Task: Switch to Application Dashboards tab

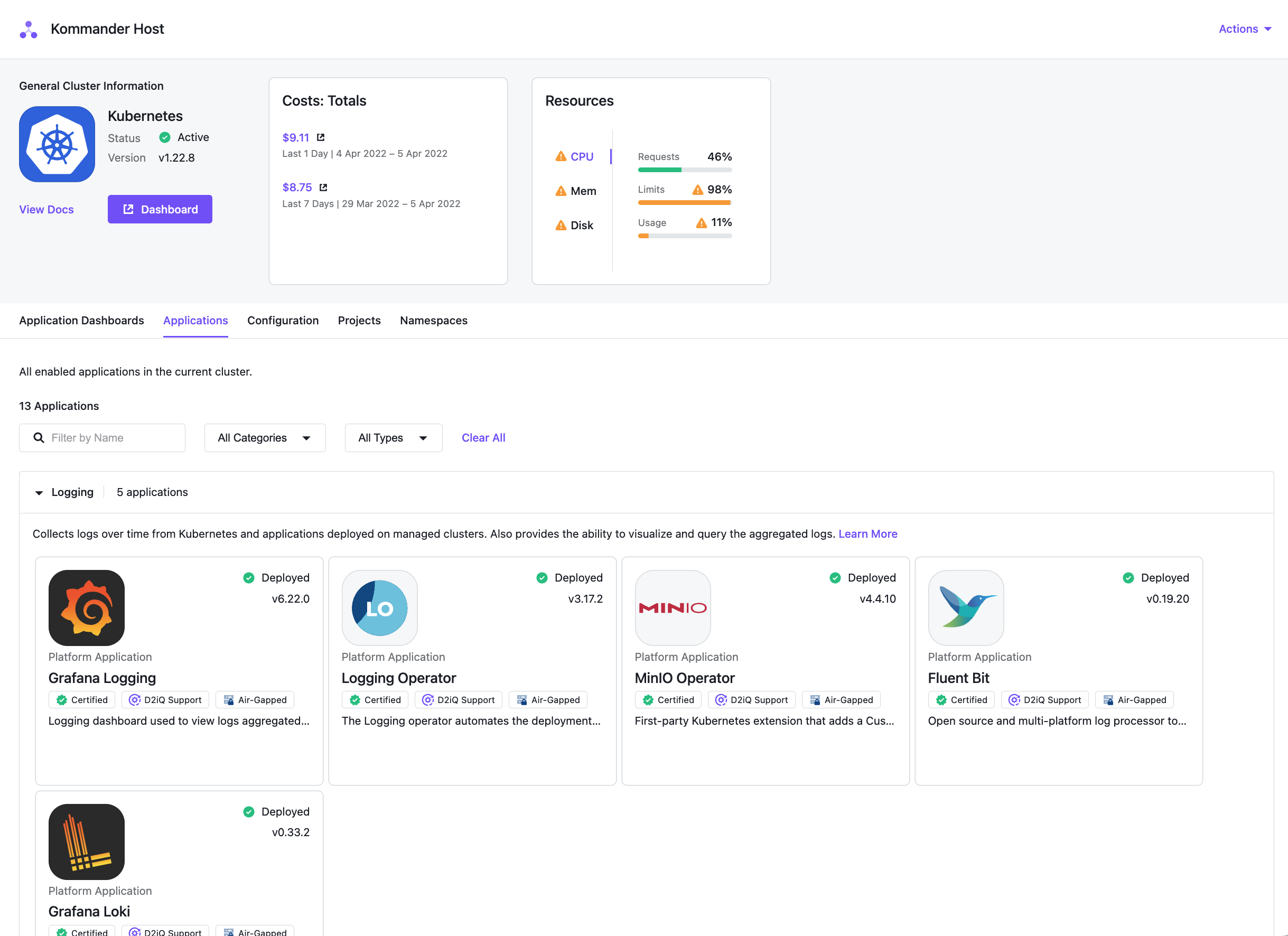Action: coord(82,320)
